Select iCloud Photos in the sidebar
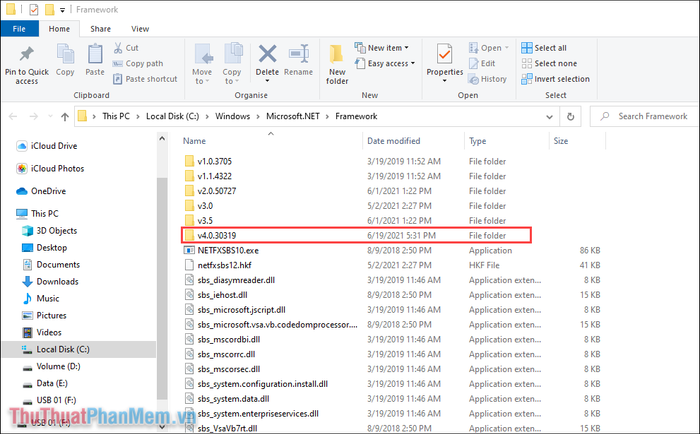 (x=50, y=168)
